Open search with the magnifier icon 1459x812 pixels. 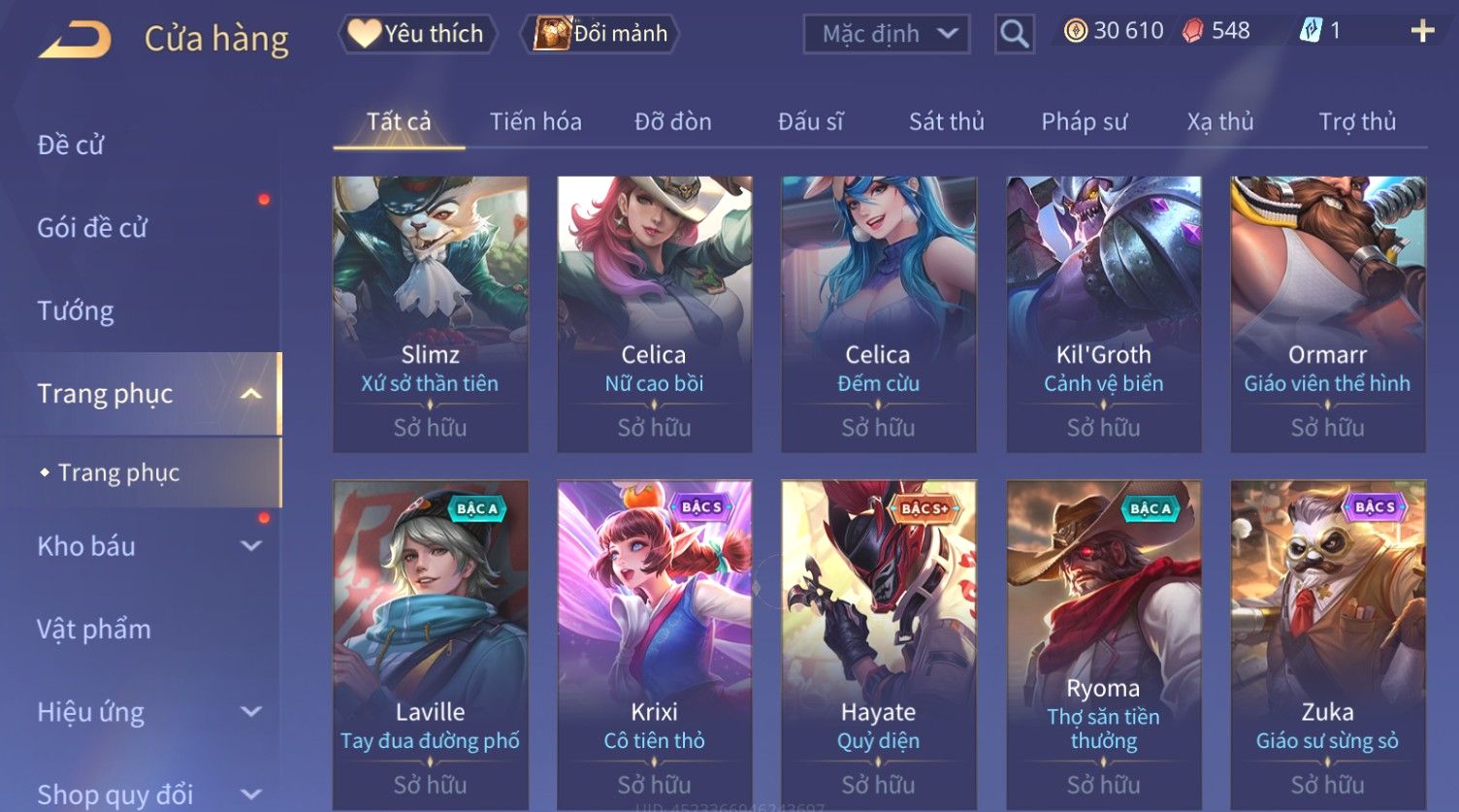pos(1015,35)
